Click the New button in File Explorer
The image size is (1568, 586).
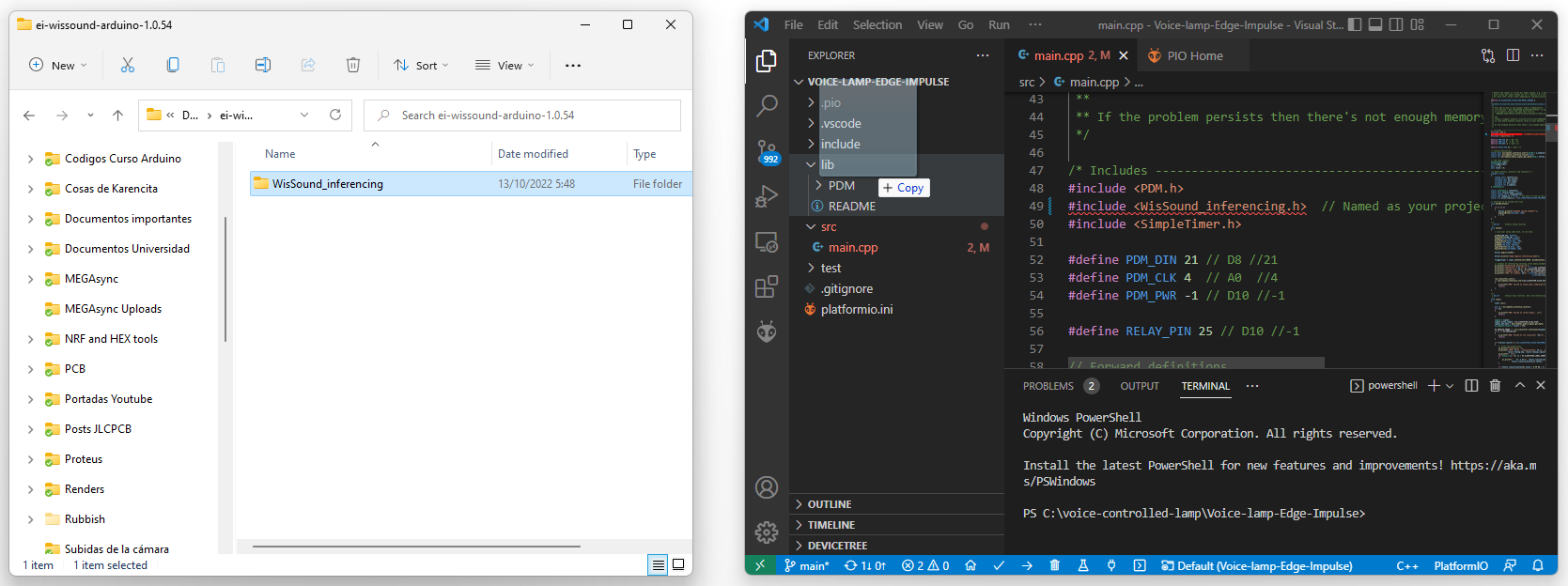tap(58, 65)
